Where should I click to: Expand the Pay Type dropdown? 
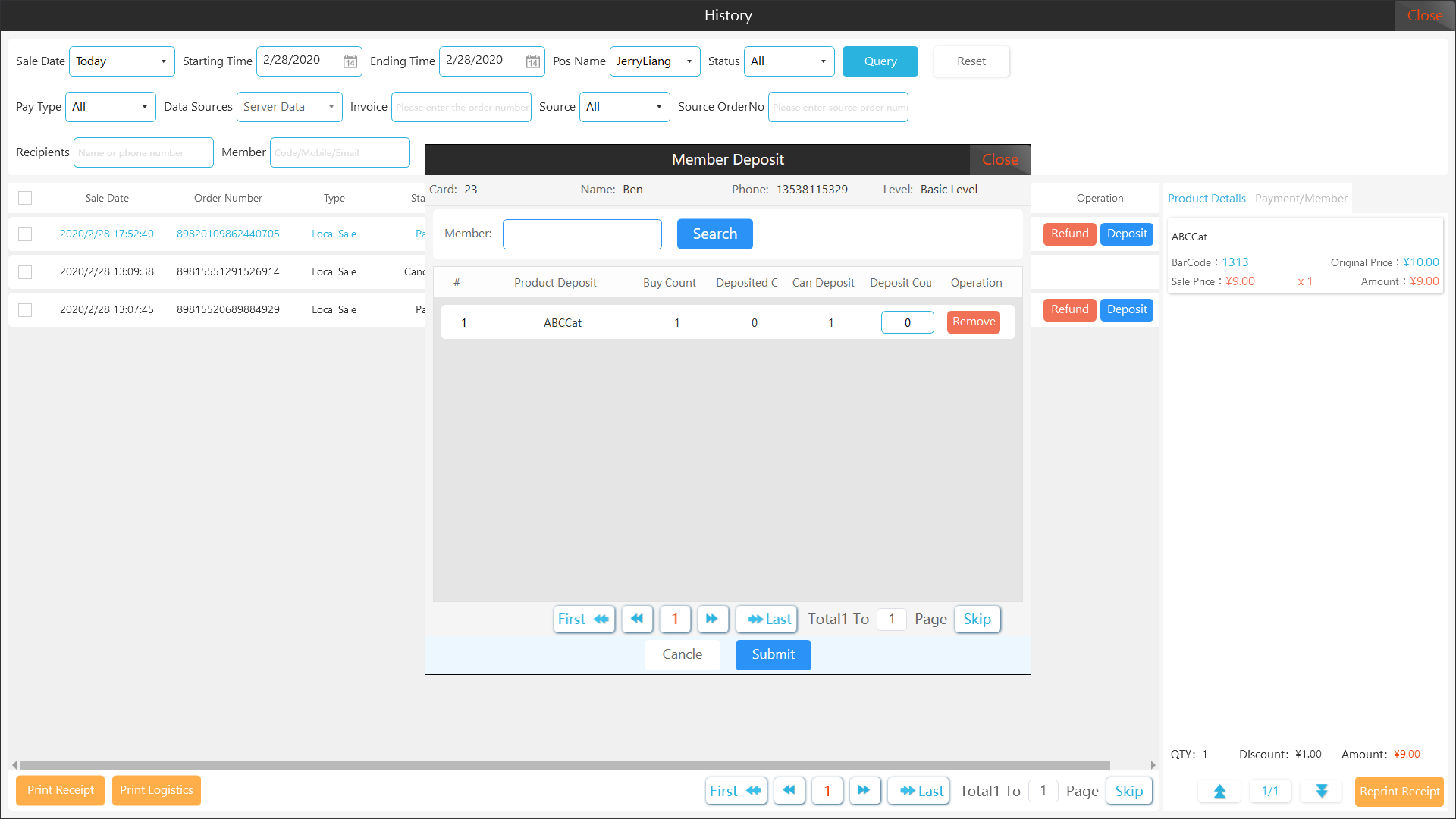pyautogui.click(x=111, y=107)
